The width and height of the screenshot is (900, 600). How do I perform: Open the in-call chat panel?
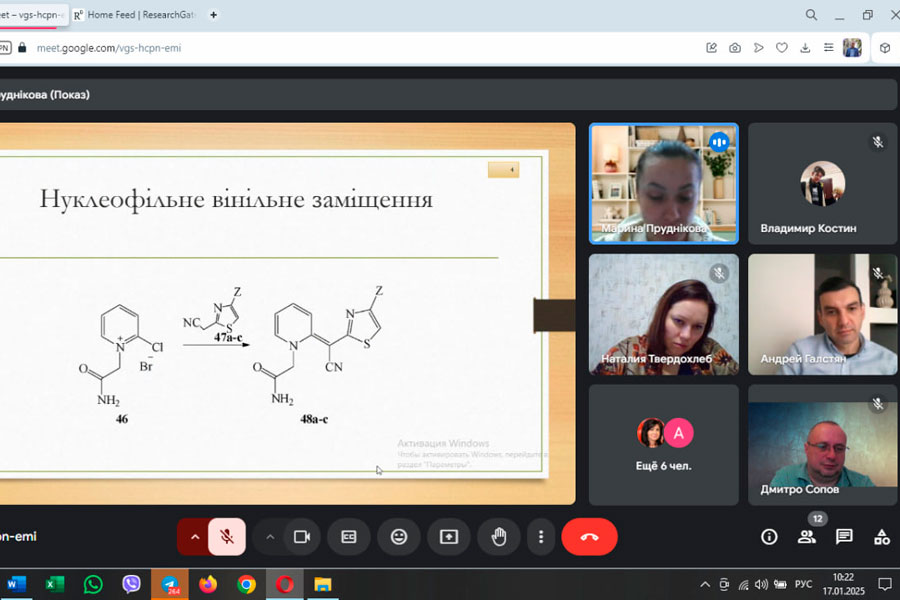pos(844,537)
